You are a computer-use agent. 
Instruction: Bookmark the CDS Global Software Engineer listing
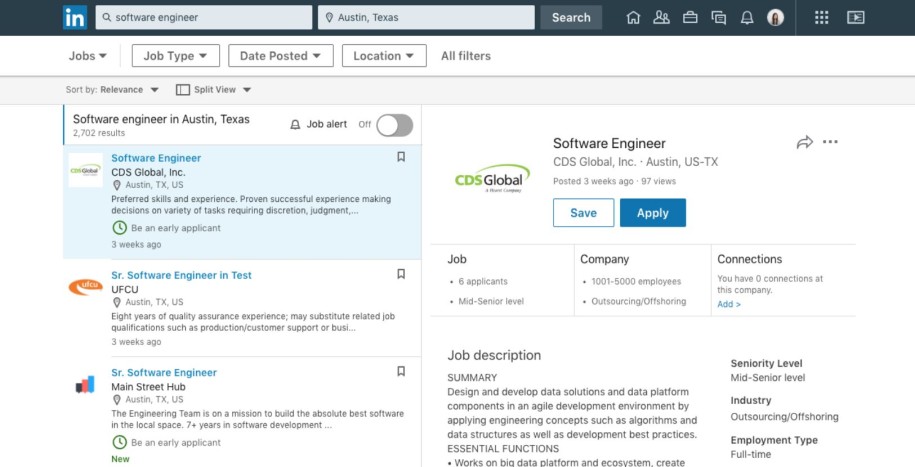[x=401, y=156]
